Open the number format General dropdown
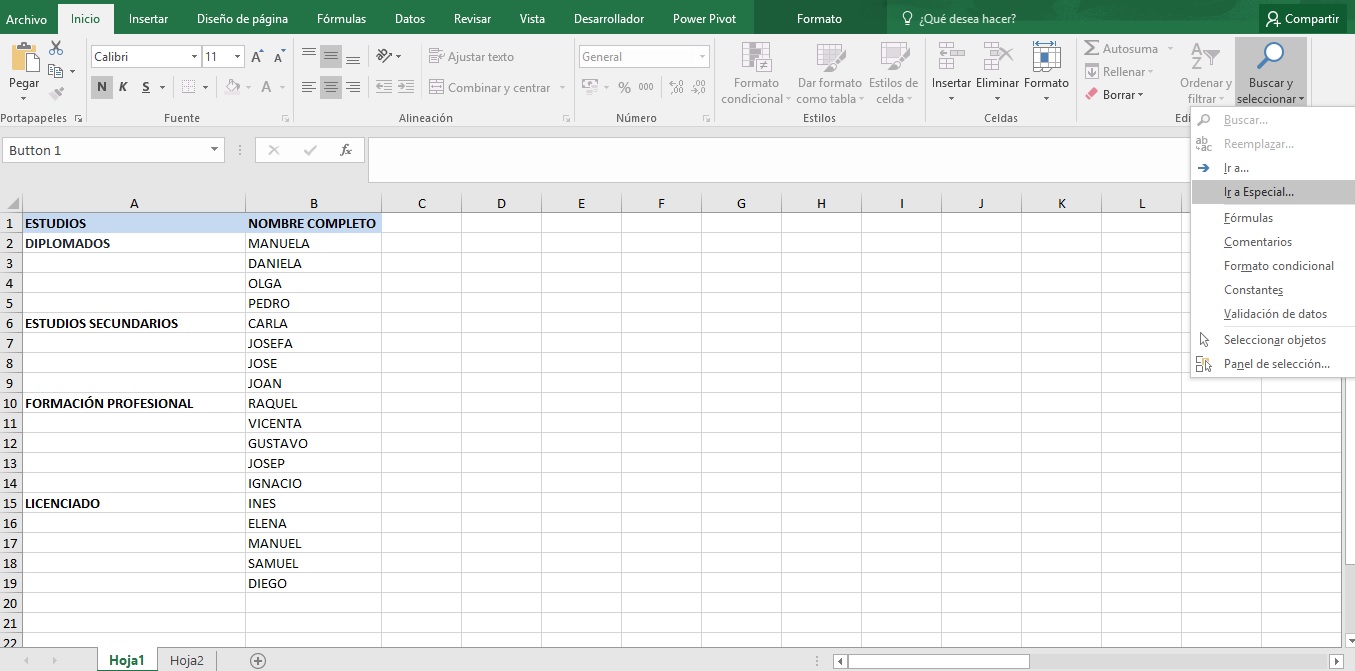Screen dimensions: 1355x671 (703, 57)
